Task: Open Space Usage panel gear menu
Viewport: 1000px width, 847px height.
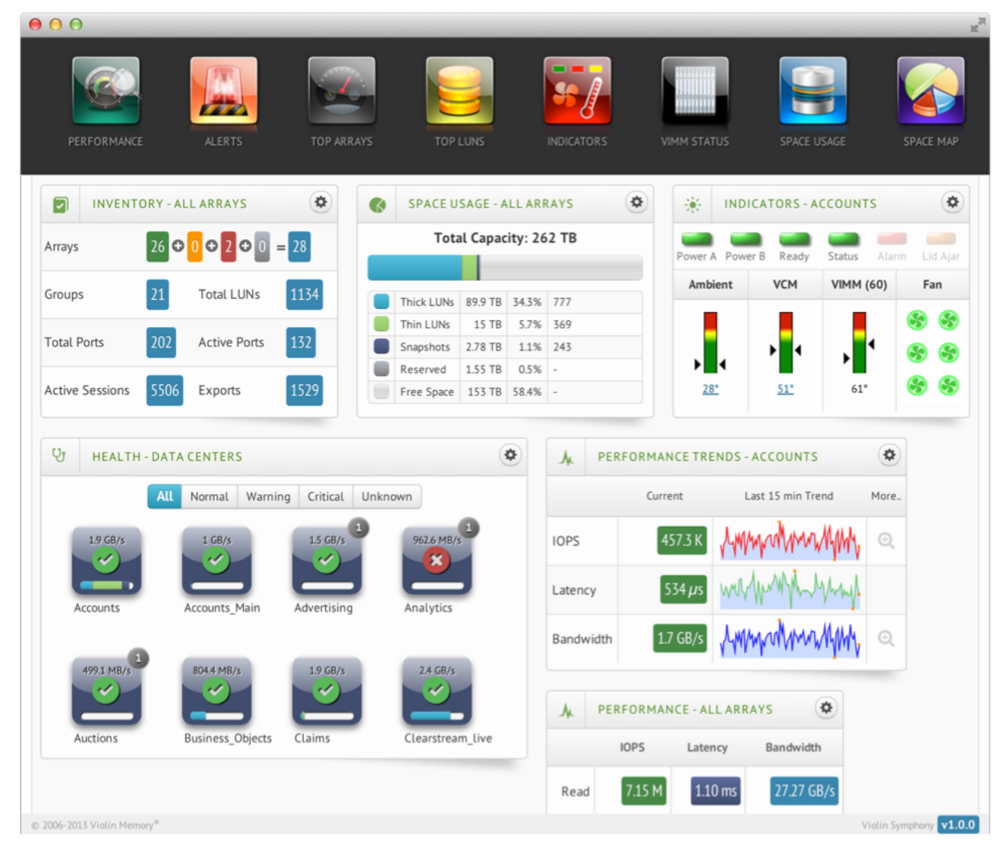Action: point(636,203)
